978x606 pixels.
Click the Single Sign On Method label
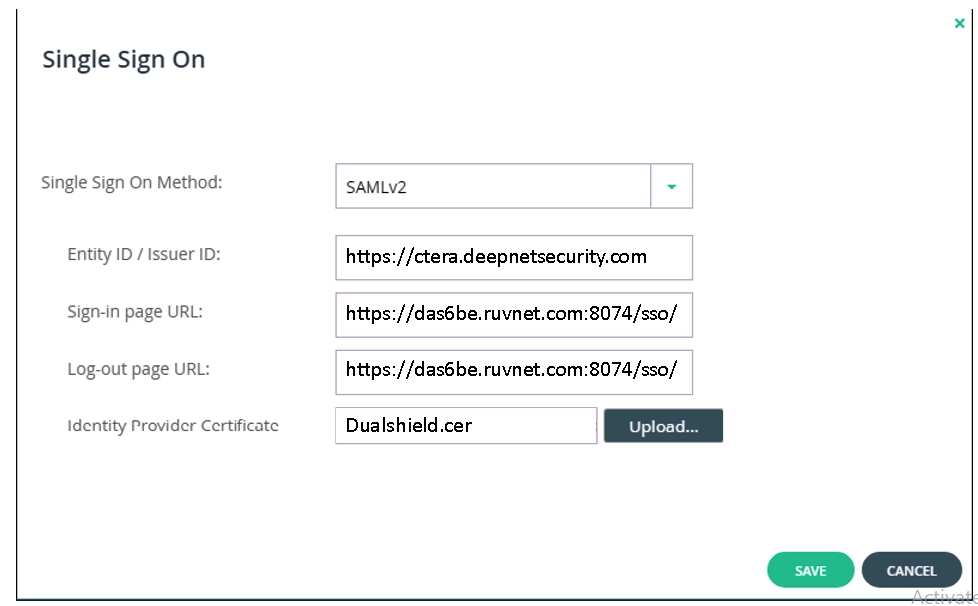(x=131, y=183)
